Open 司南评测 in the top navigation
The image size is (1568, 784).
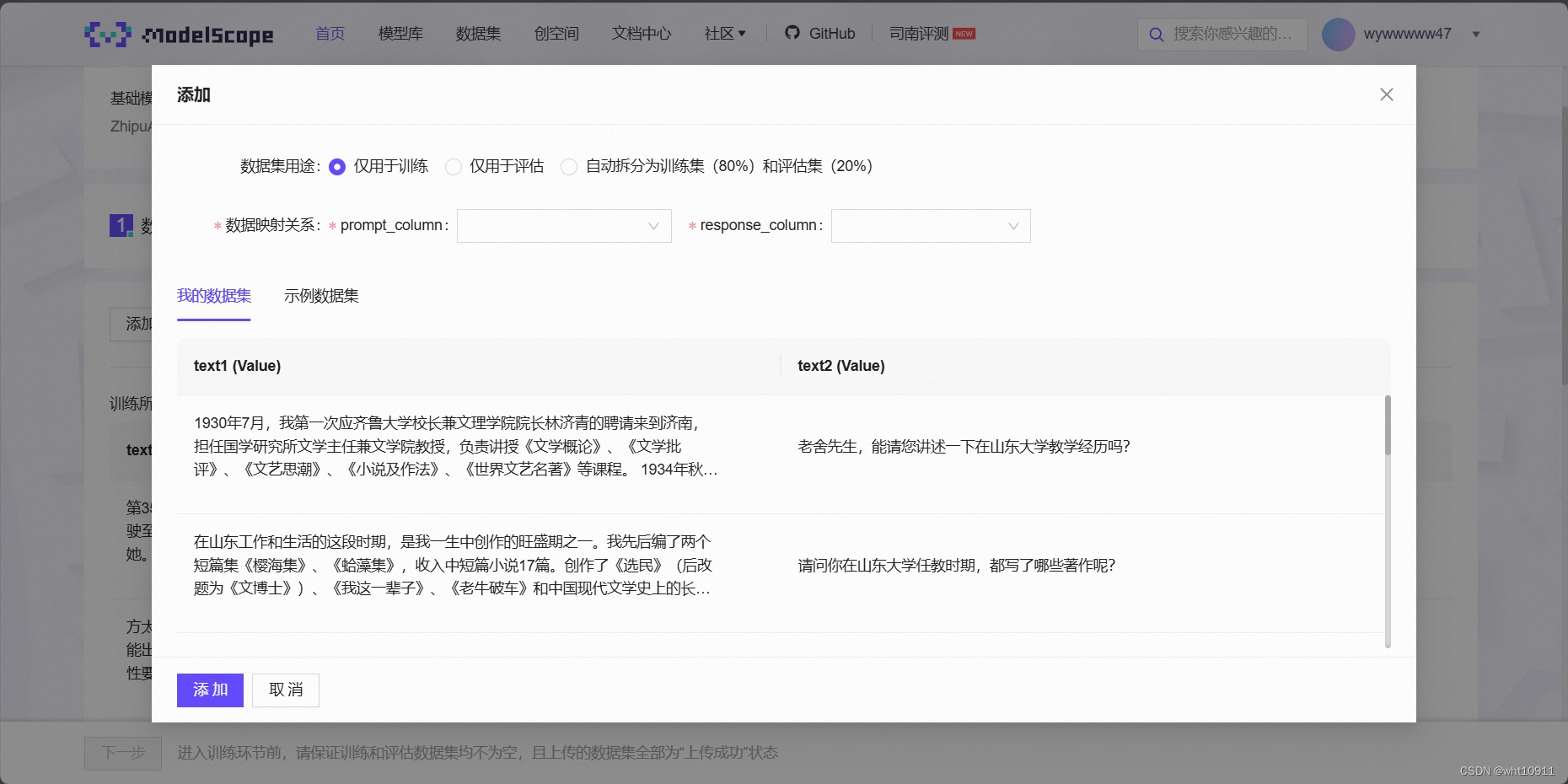pyautogui.click(x=932, y=34)
